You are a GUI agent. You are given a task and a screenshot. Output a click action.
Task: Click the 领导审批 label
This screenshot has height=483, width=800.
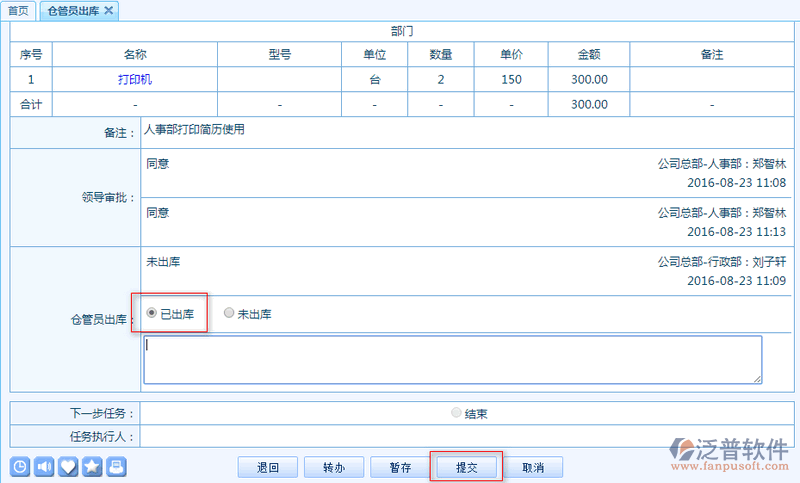tap(108, 197)
